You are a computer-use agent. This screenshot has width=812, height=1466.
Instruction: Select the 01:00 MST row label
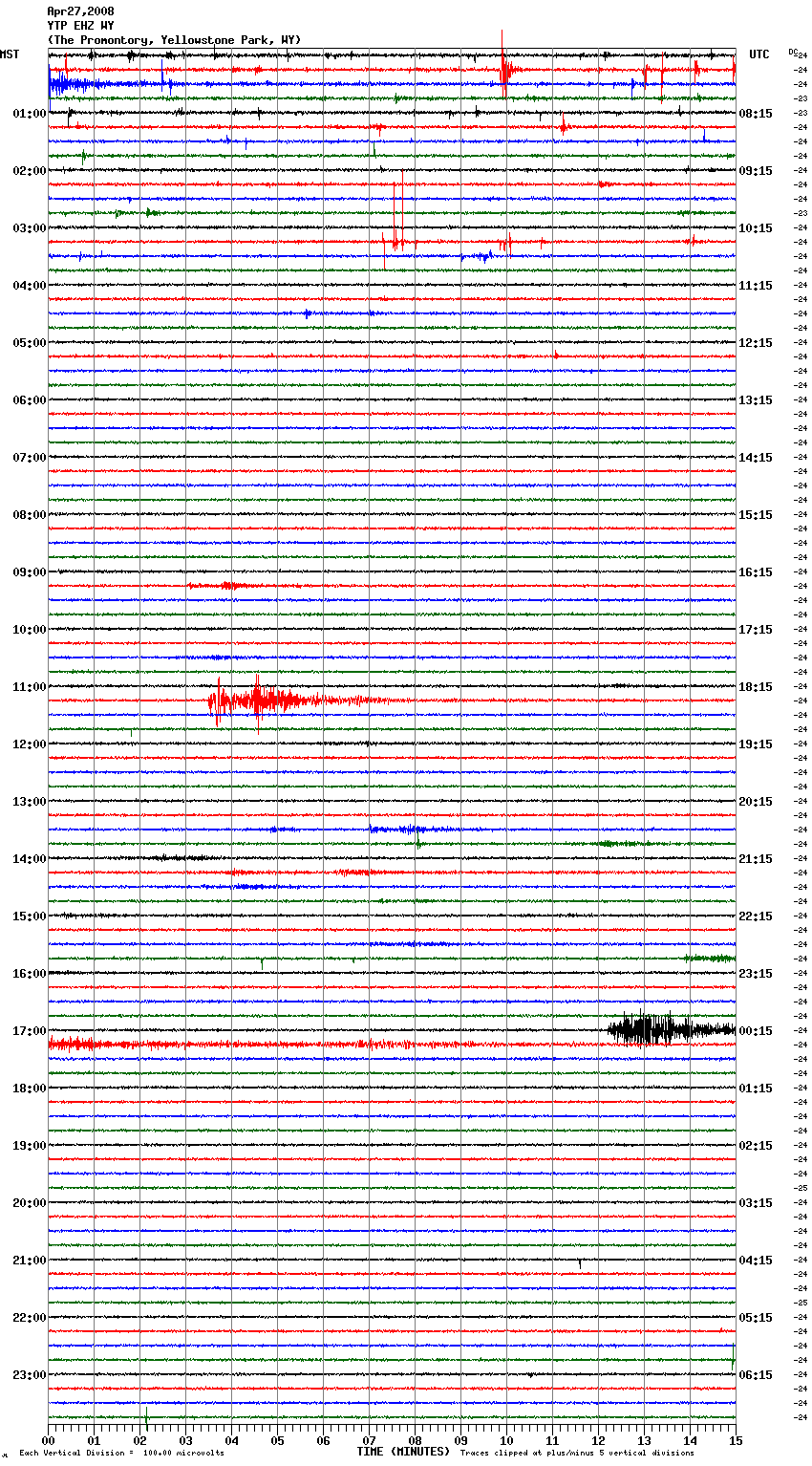coord(30,114)
